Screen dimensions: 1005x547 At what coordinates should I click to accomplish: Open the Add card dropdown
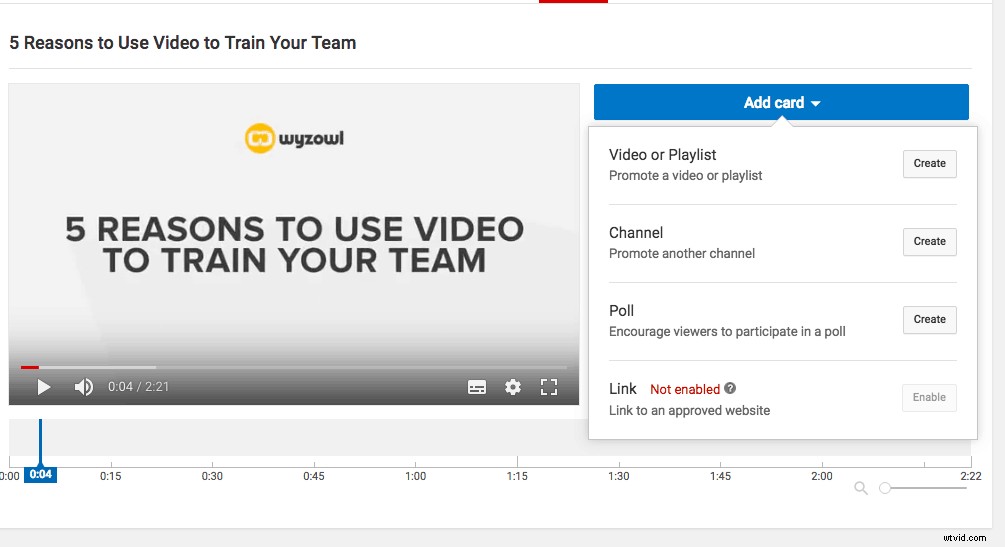click(x=781, y=102)
